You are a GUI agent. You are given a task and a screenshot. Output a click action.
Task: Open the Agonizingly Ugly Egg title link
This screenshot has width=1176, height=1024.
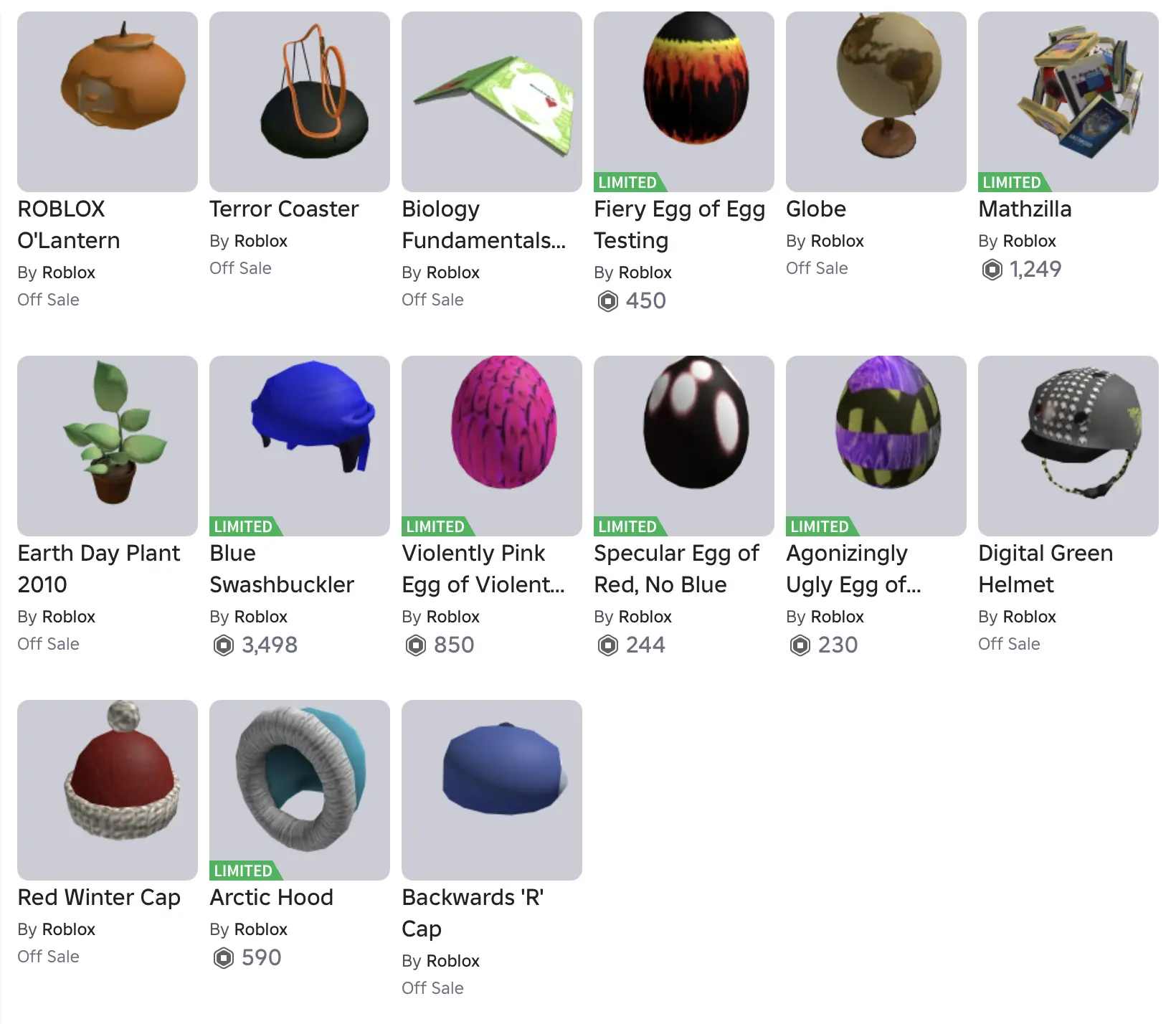[x=854, y=569]
